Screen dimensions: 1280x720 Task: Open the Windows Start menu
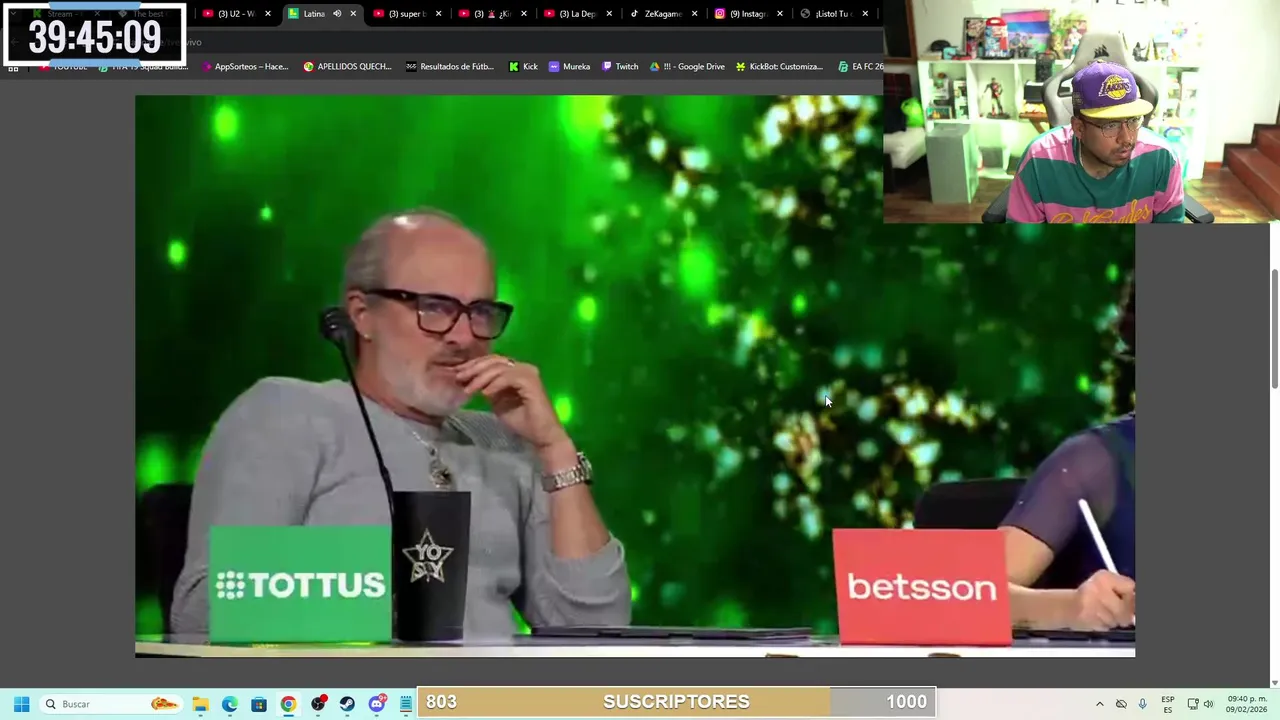21,704
